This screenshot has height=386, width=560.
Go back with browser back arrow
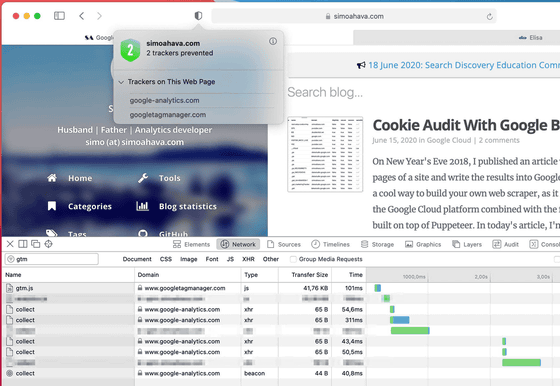pos(81,16)
